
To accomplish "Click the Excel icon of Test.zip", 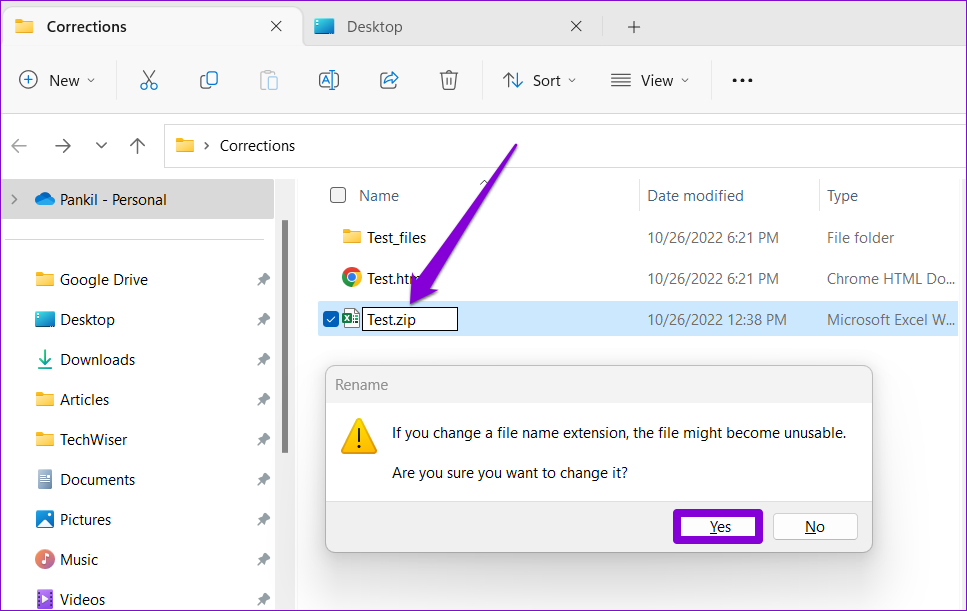I will pos(351,319).
